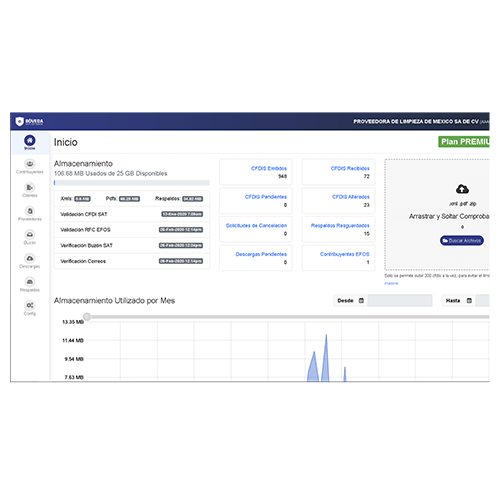Viewport: 500px width, 500px height.
Task: Click the Plan PREMIUM badge
Action: [x=464, y=142]
